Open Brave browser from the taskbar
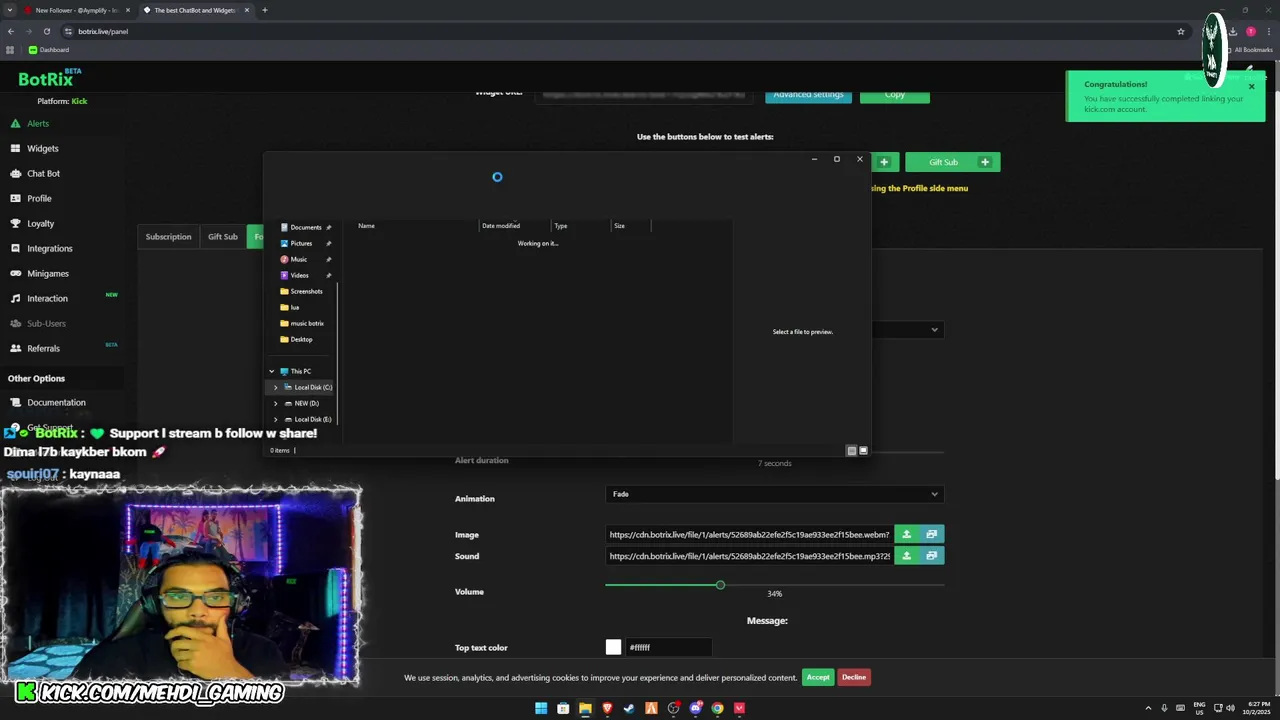The height and width of the screenshot is (720, 1280). click(x=607, y=708)
